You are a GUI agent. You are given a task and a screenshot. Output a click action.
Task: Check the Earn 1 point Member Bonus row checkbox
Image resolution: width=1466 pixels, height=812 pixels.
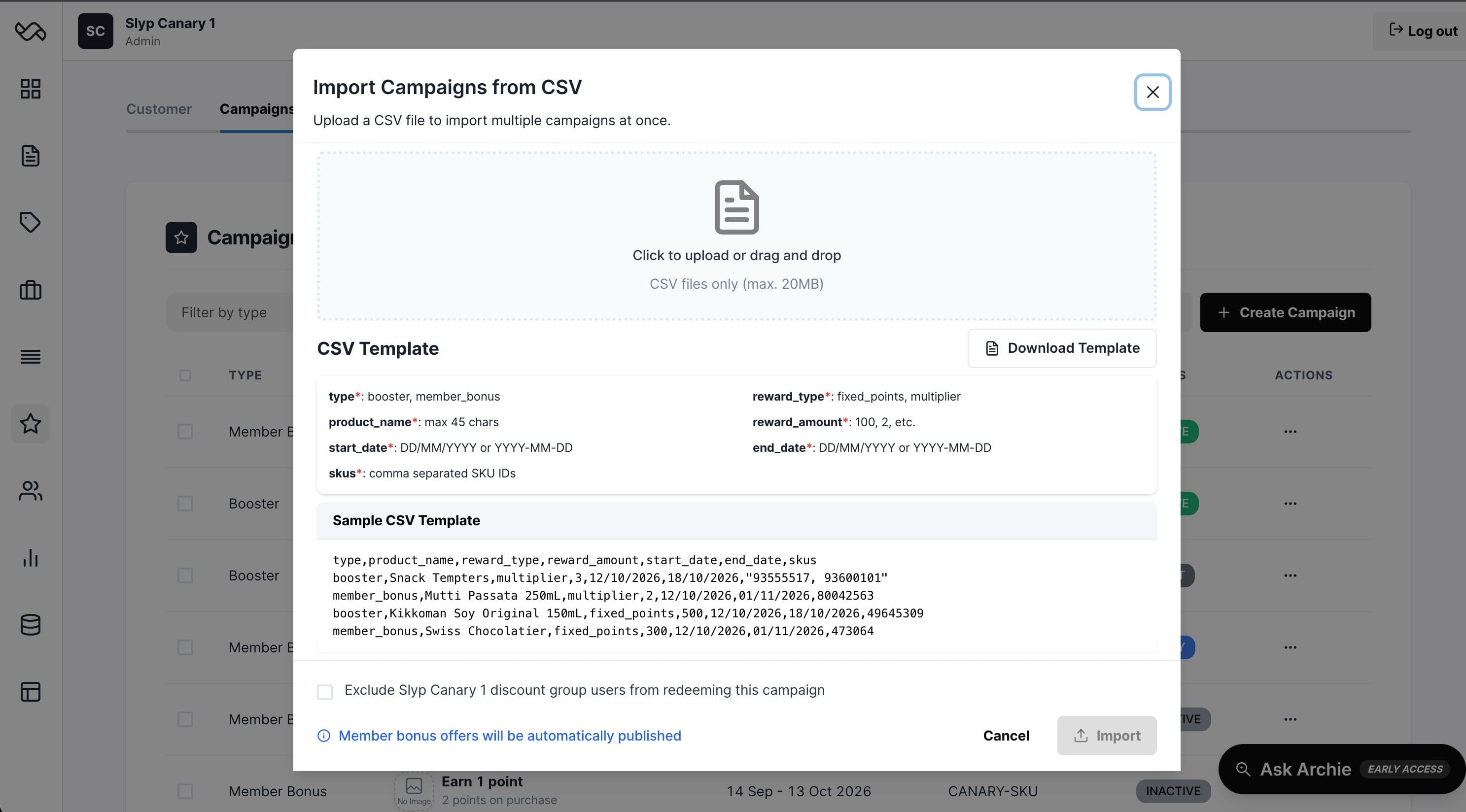pos(185,791)
